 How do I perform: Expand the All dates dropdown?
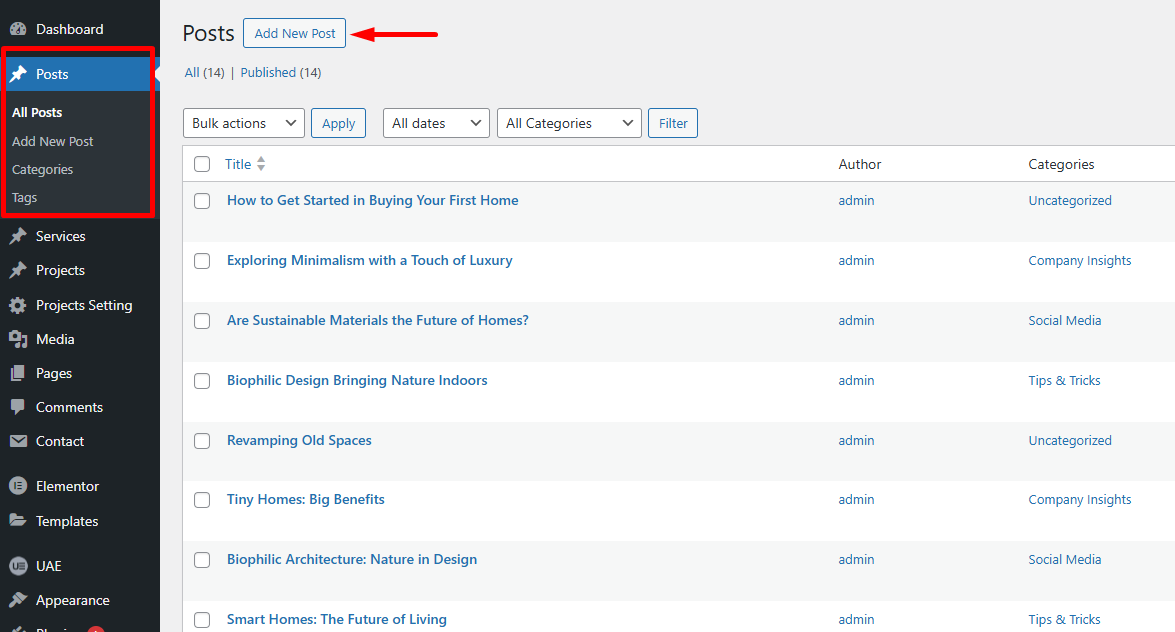point(436,123)
